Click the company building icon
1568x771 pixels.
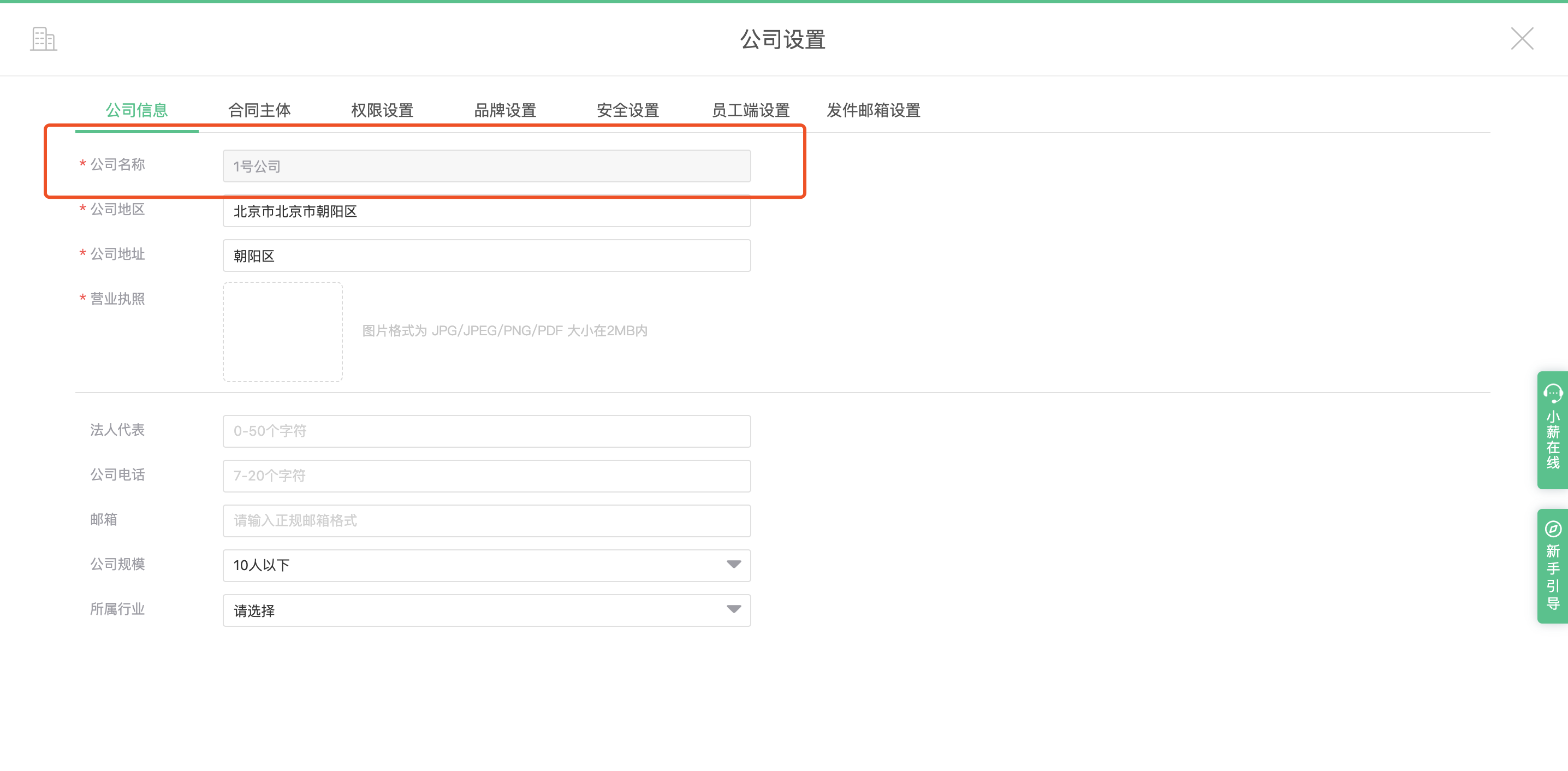tap(43, 39)
